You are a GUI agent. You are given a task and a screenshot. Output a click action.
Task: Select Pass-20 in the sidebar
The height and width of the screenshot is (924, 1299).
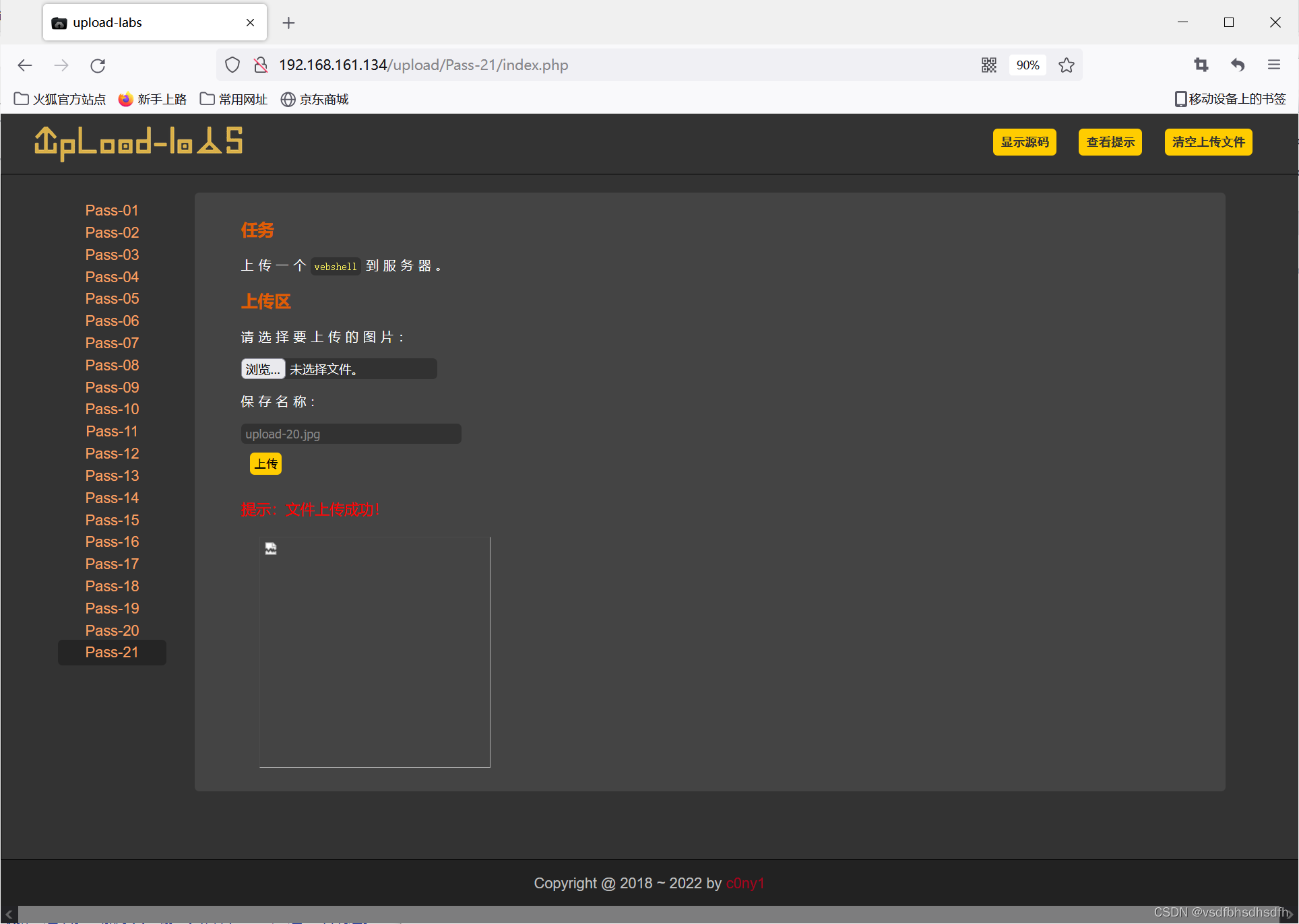tap(112, 630)
